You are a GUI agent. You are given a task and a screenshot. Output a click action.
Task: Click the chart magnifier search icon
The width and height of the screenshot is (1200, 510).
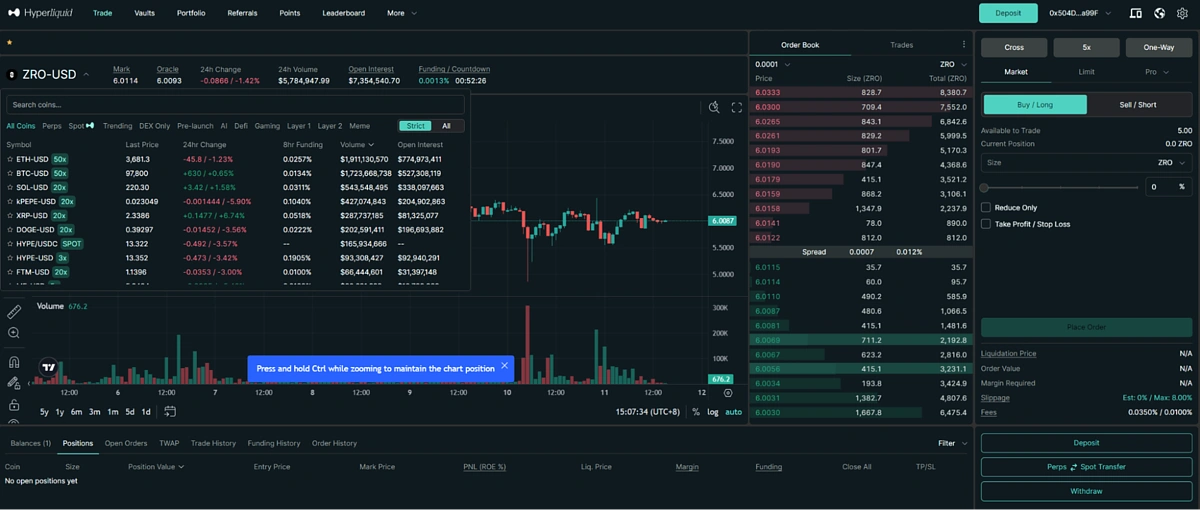714,108
